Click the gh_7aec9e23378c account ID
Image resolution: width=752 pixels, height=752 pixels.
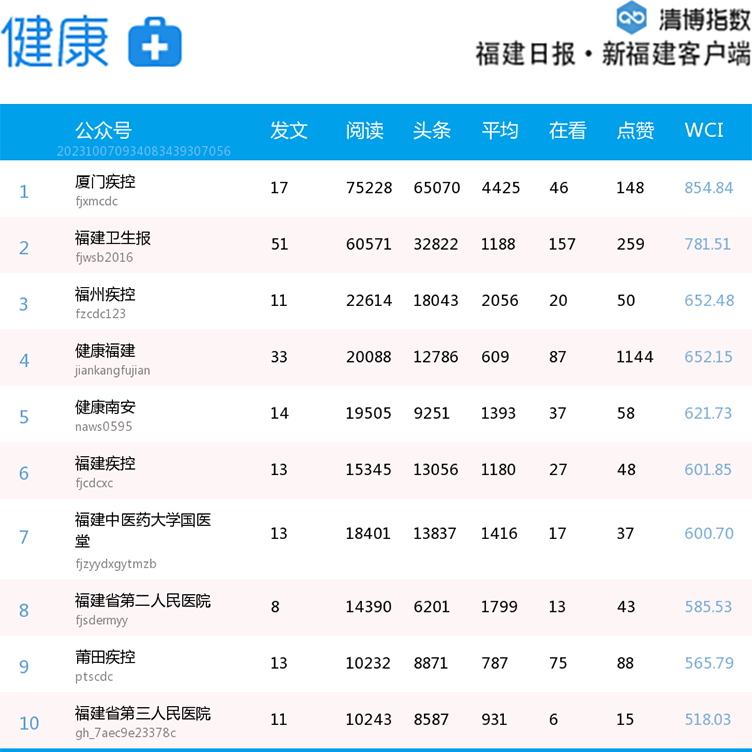126,733
